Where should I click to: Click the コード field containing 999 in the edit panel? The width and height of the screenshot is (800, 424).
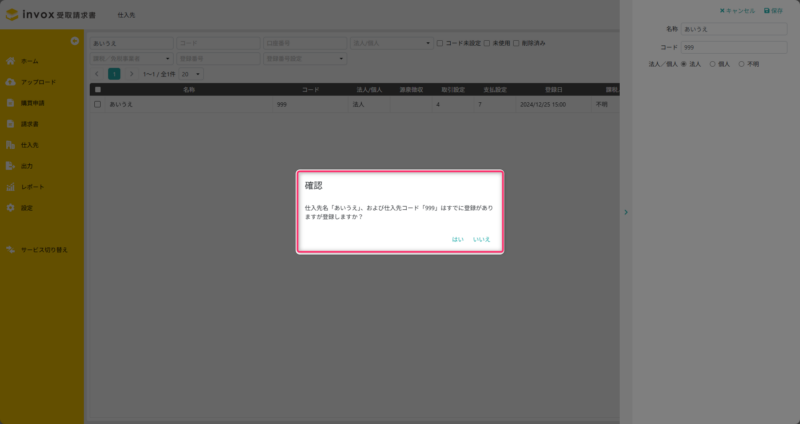[x=734, y=47]
